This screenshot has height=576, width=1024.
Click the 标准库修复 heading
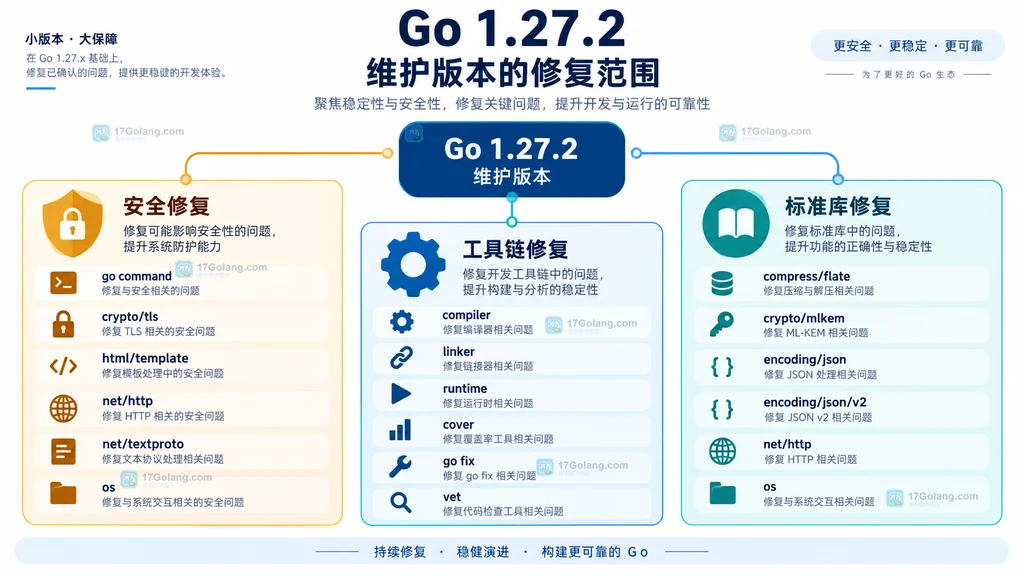(x=838, y=206)
